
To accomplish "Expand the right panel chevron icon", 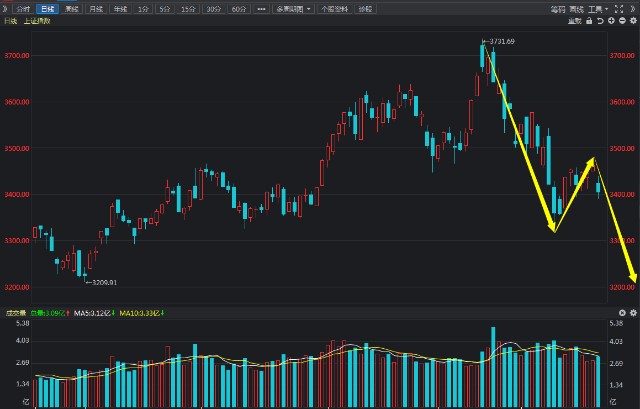I will point(633,9).
